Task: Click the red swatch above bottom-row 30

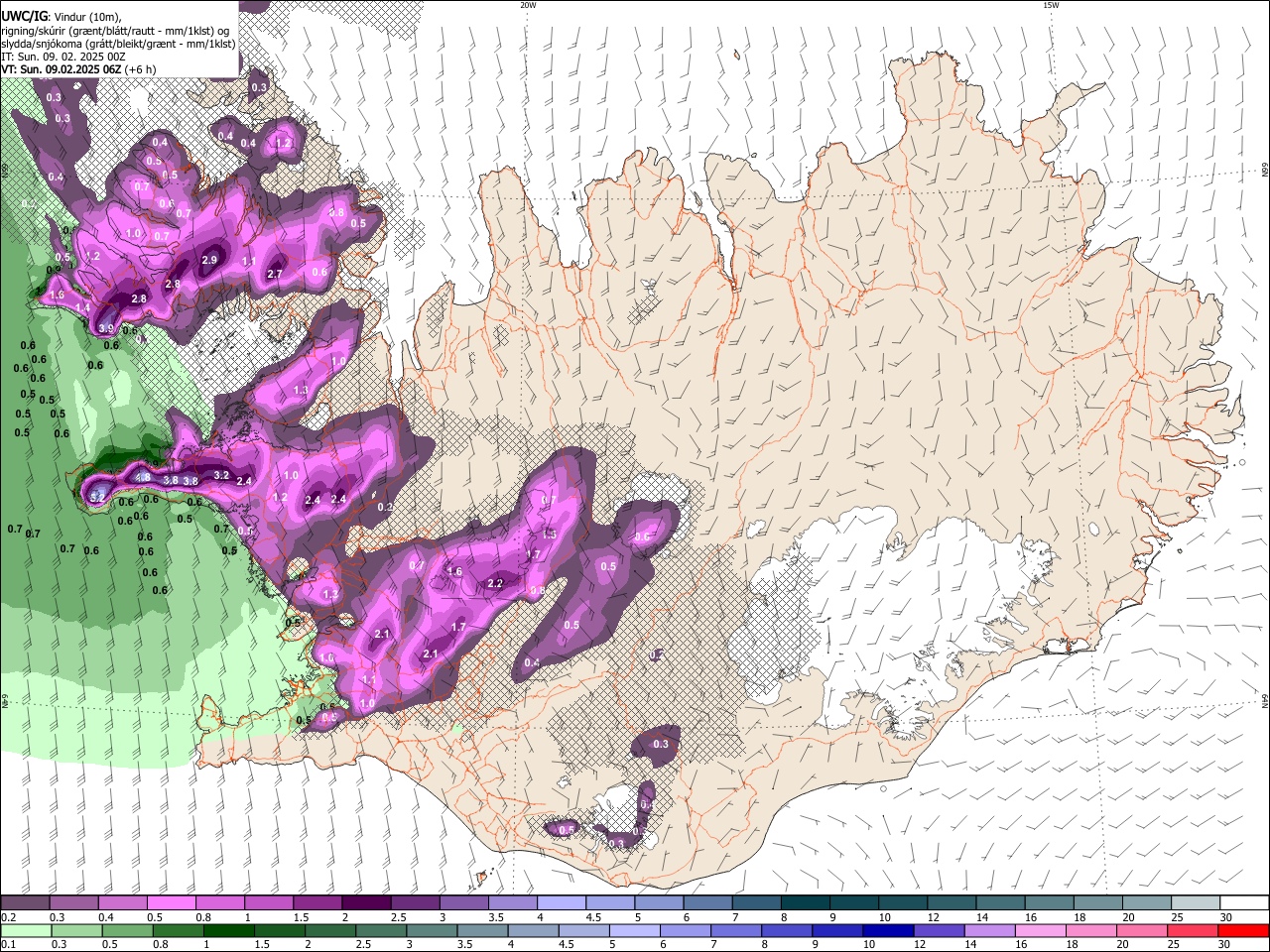Action: 1243,930
